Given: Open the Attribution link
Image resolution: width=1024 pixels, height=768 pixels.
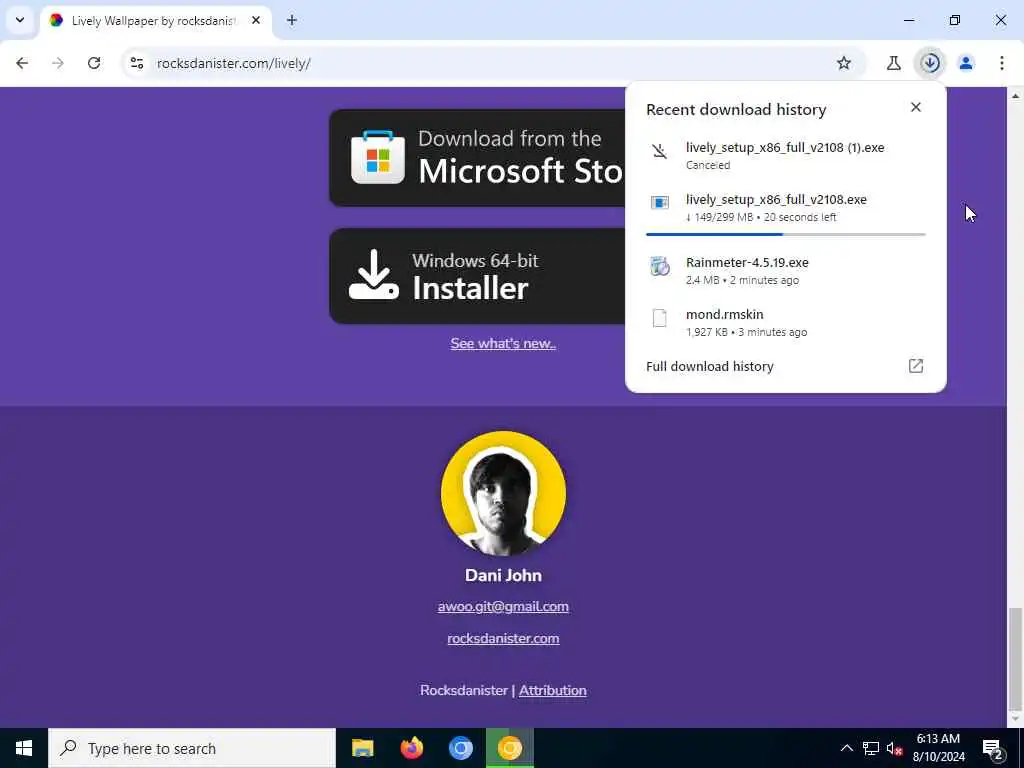Looking at the screenshot, I should click(552, 690).
